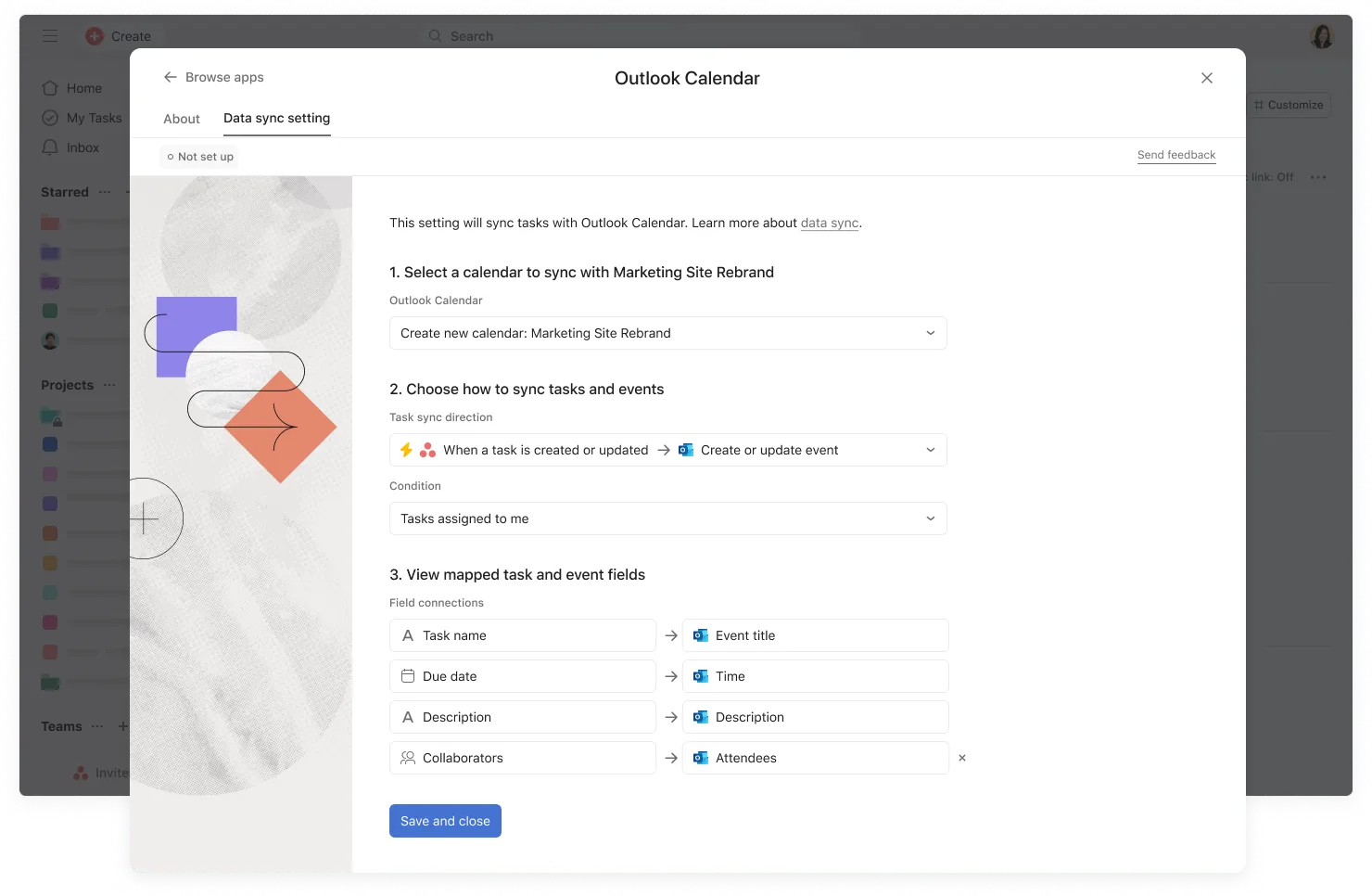1372x896 pixels.
Task: Click the Task name field connection
Action: (x=523, y=635)
